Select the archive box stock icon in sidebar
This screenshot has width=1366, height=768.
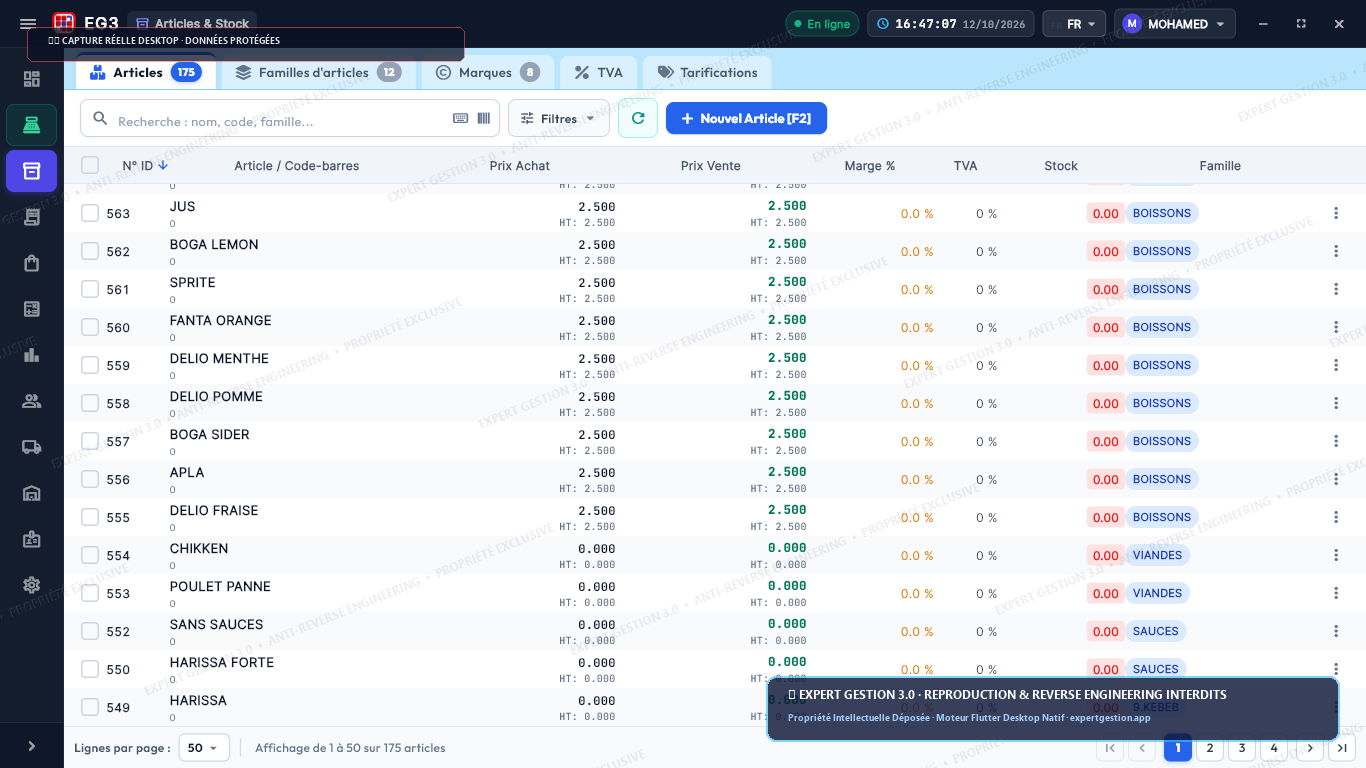[x=32, y=171]
